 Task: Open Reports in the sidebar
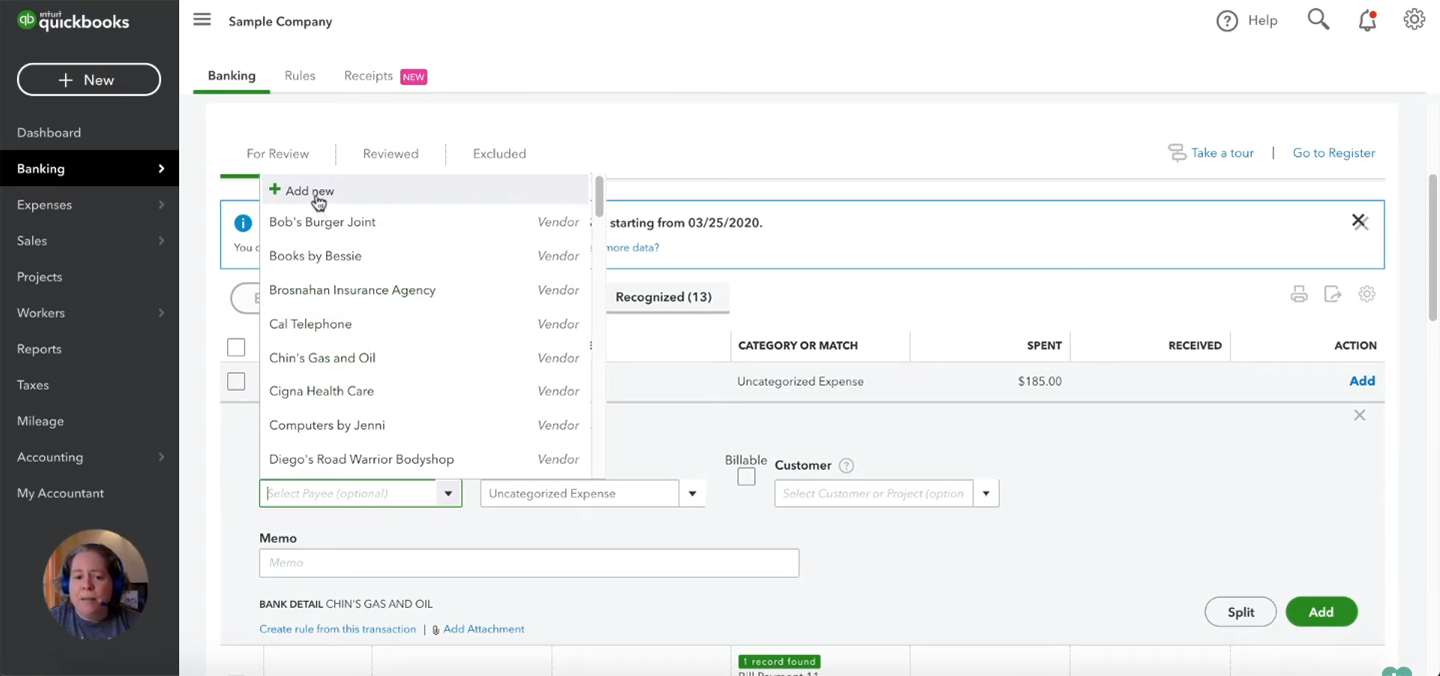pos(39,349)
